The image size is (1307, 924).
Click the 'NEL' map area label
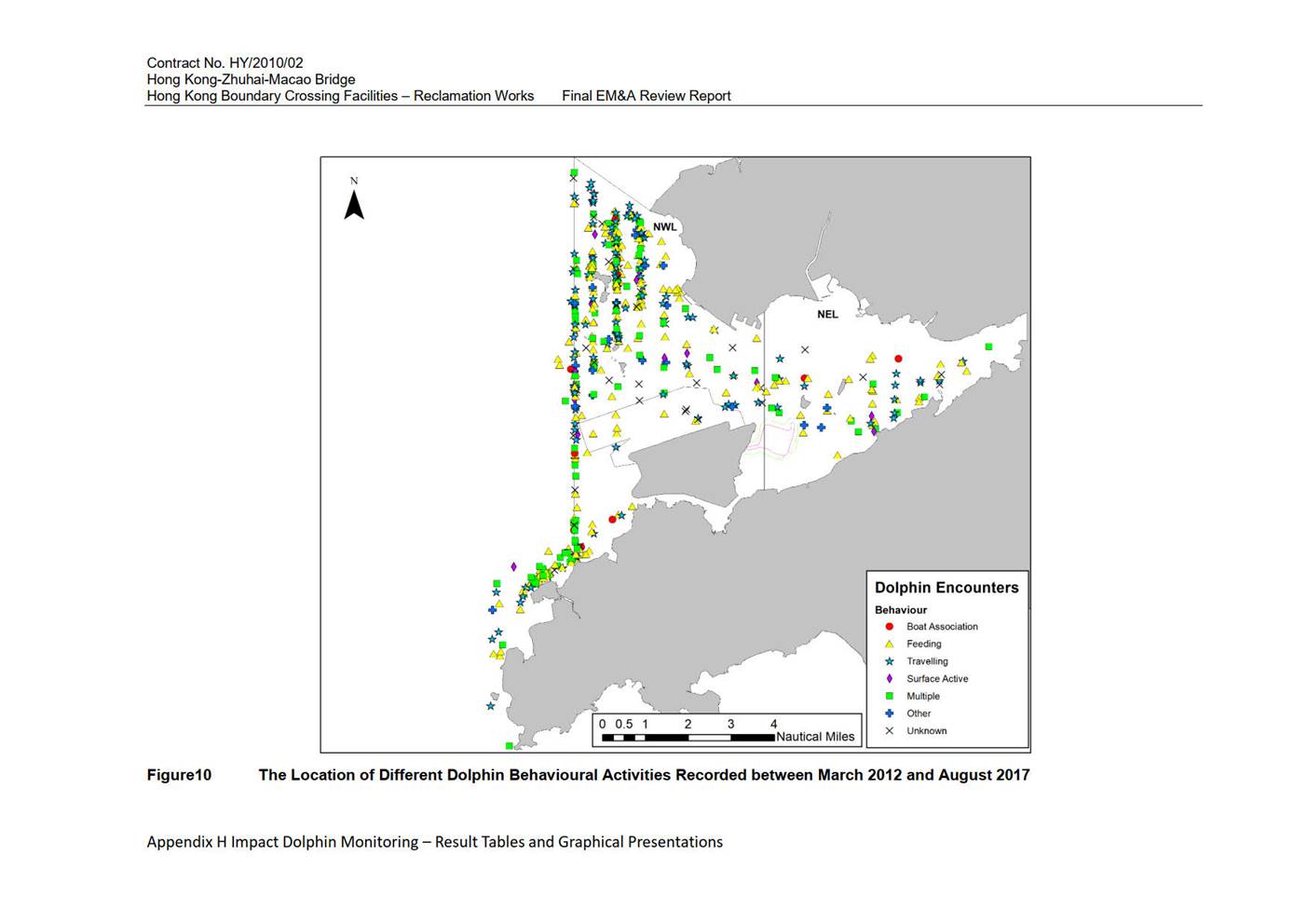click(827, 315)
